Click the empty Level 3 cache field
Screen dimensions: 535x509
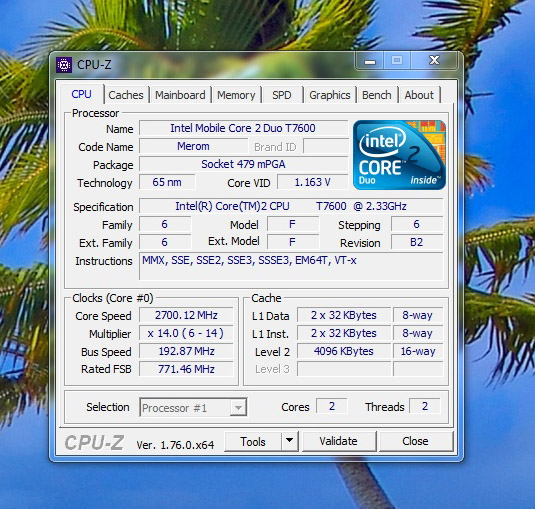point(344,369)
